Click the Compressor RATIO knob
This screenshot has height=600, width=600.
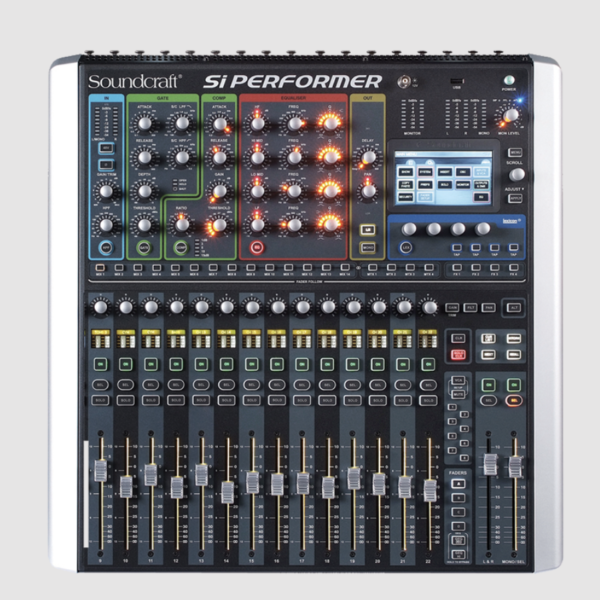[182, 225]
